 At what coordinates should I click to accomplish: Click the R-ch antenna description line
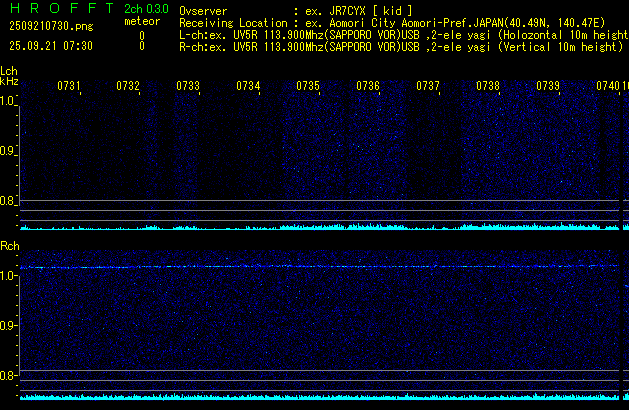pos(400,46)
